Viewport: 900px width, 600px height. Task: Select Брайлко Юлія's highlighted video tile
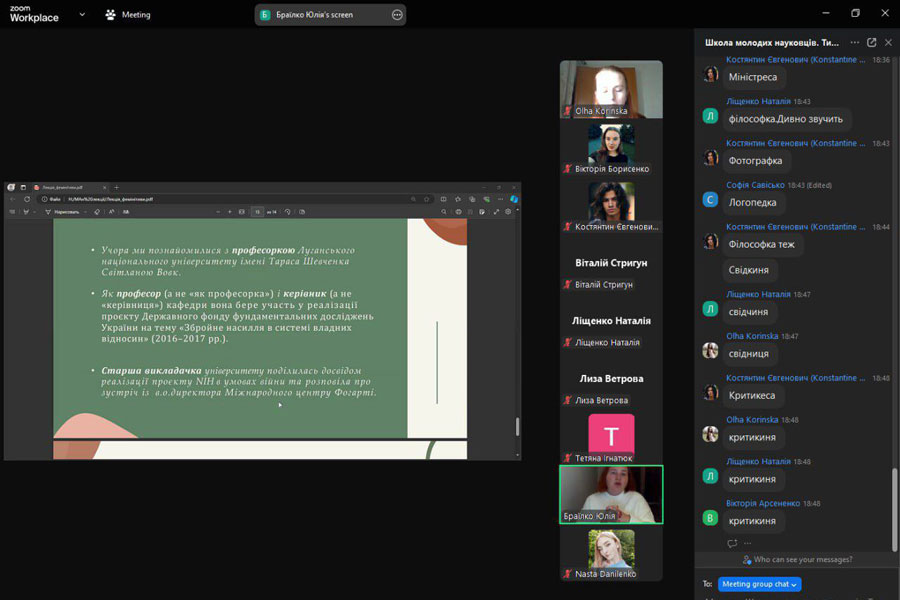coord(611,494)
